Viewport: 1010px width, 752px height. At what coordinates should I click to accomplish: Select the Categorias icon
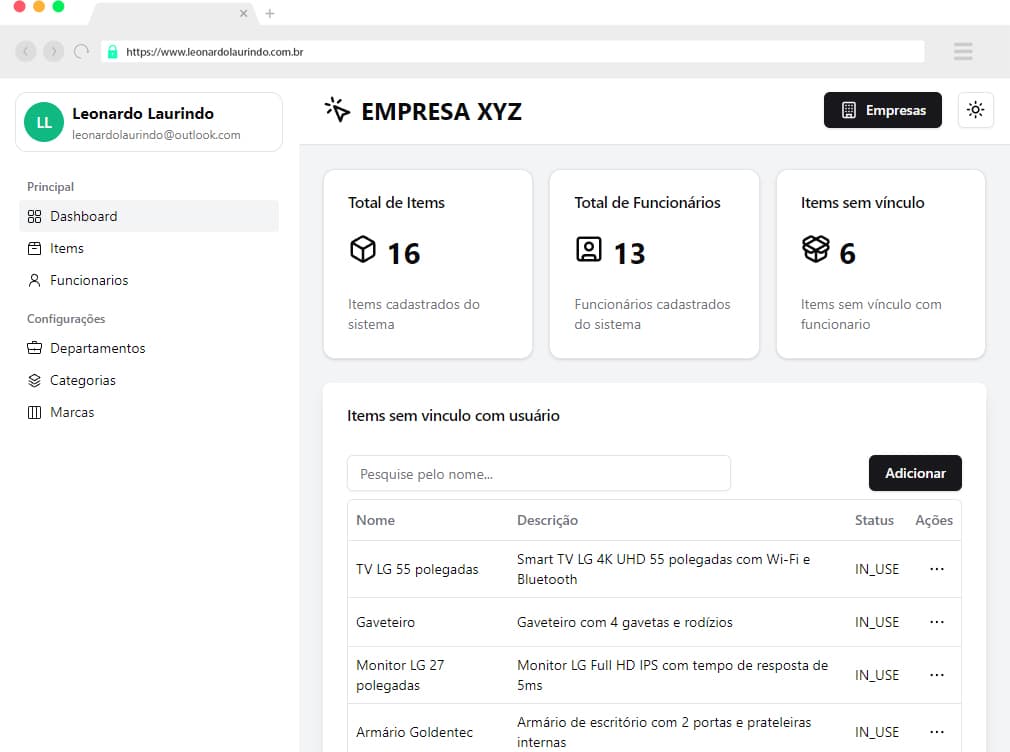34,380
